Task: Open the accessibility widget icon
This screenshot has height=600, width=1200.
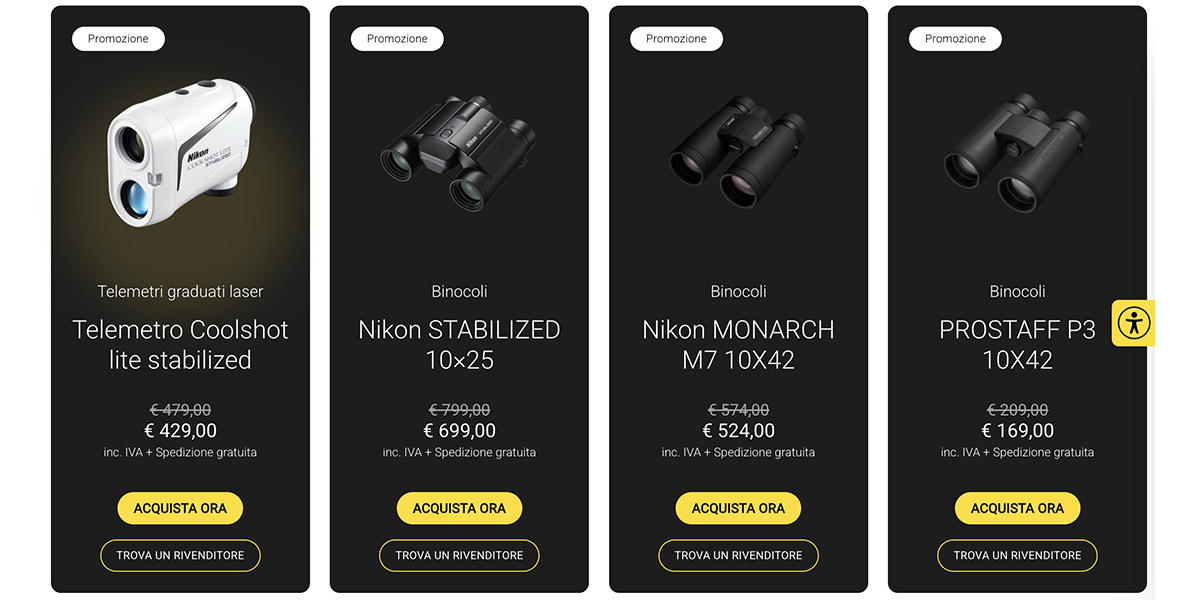Action: click(x=1134, y=323)
